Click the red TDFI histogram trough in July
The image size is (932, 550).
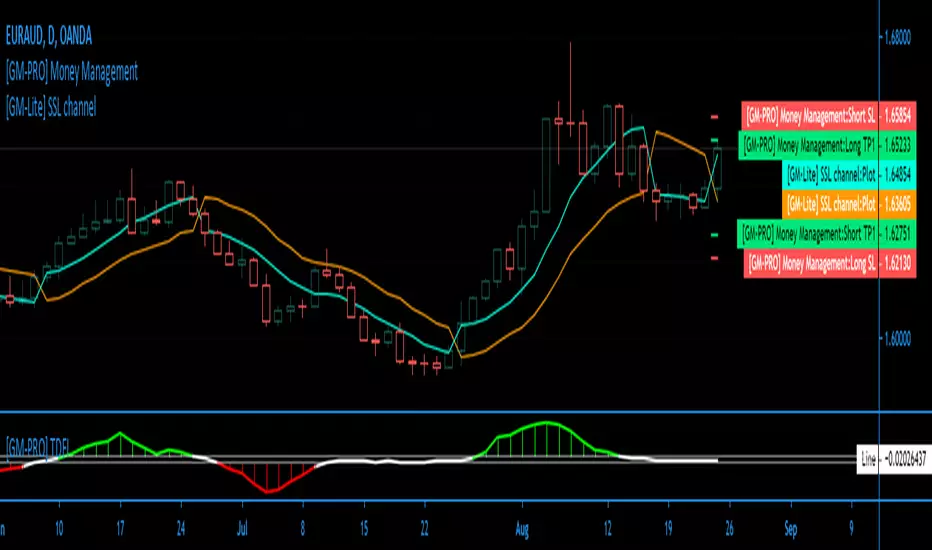267,477
